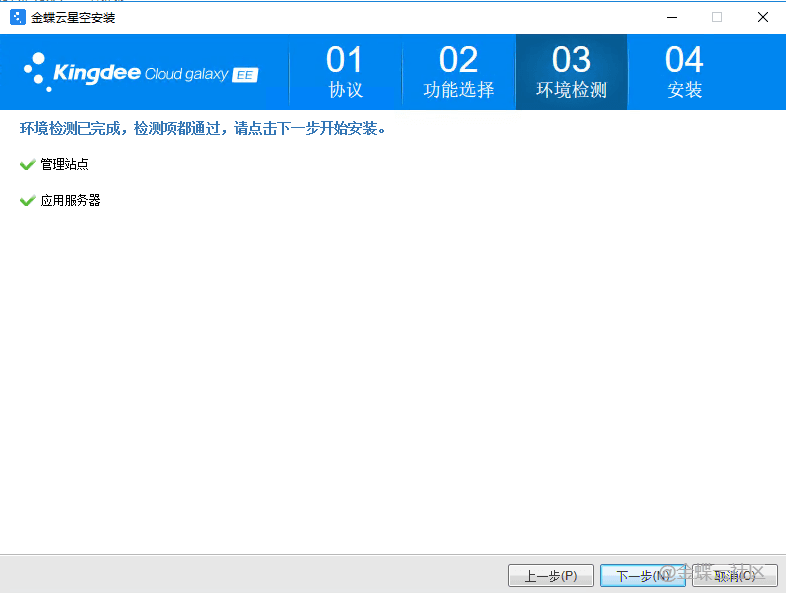This screenshot has width=786, height=593.
Task: Click the 金蝶云星空安装 window title
Action: [73, 18]
